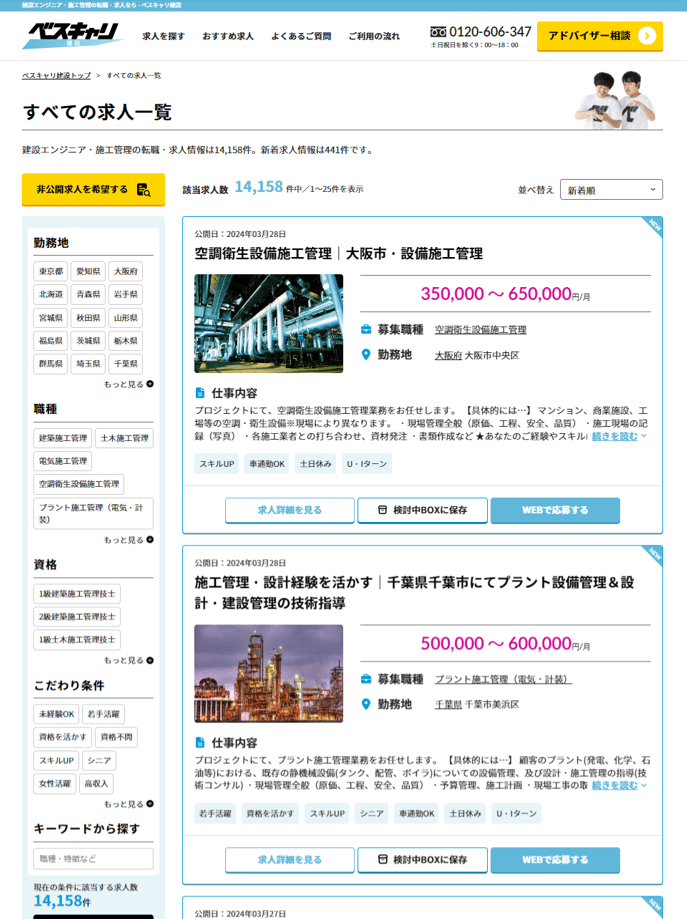Expand 続きを読む in the first job description

(x=619, y=436)
